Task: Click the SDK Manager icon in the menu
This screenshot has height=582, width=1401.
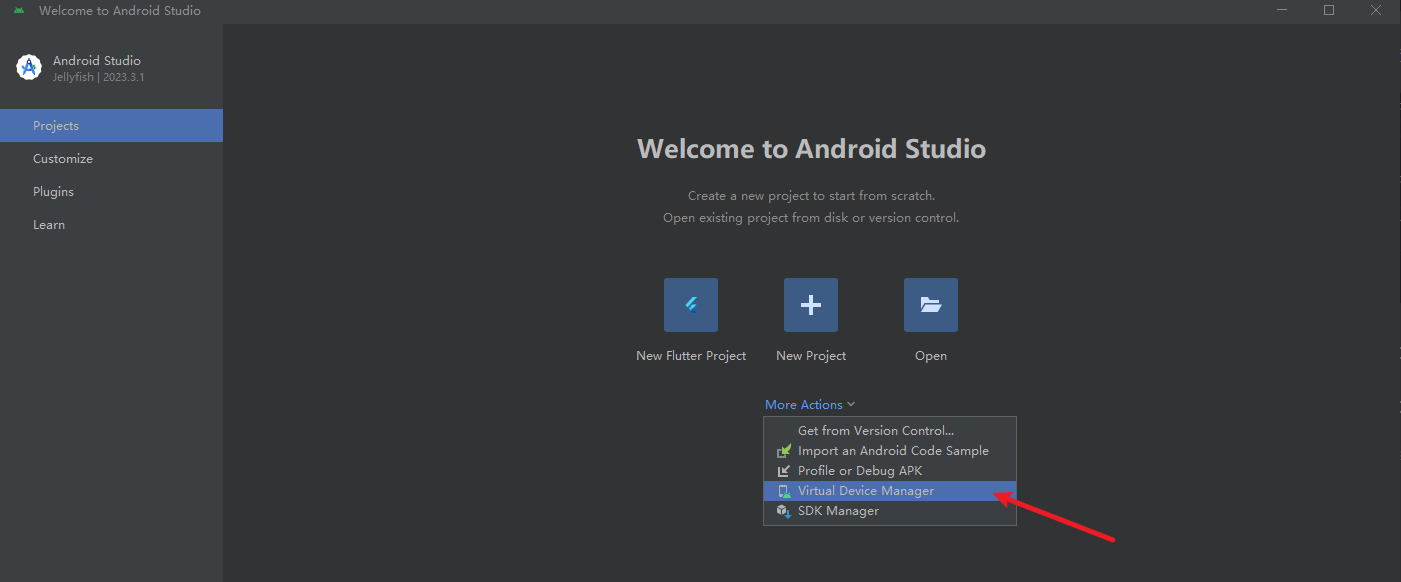Action: [x=784, y=511]
